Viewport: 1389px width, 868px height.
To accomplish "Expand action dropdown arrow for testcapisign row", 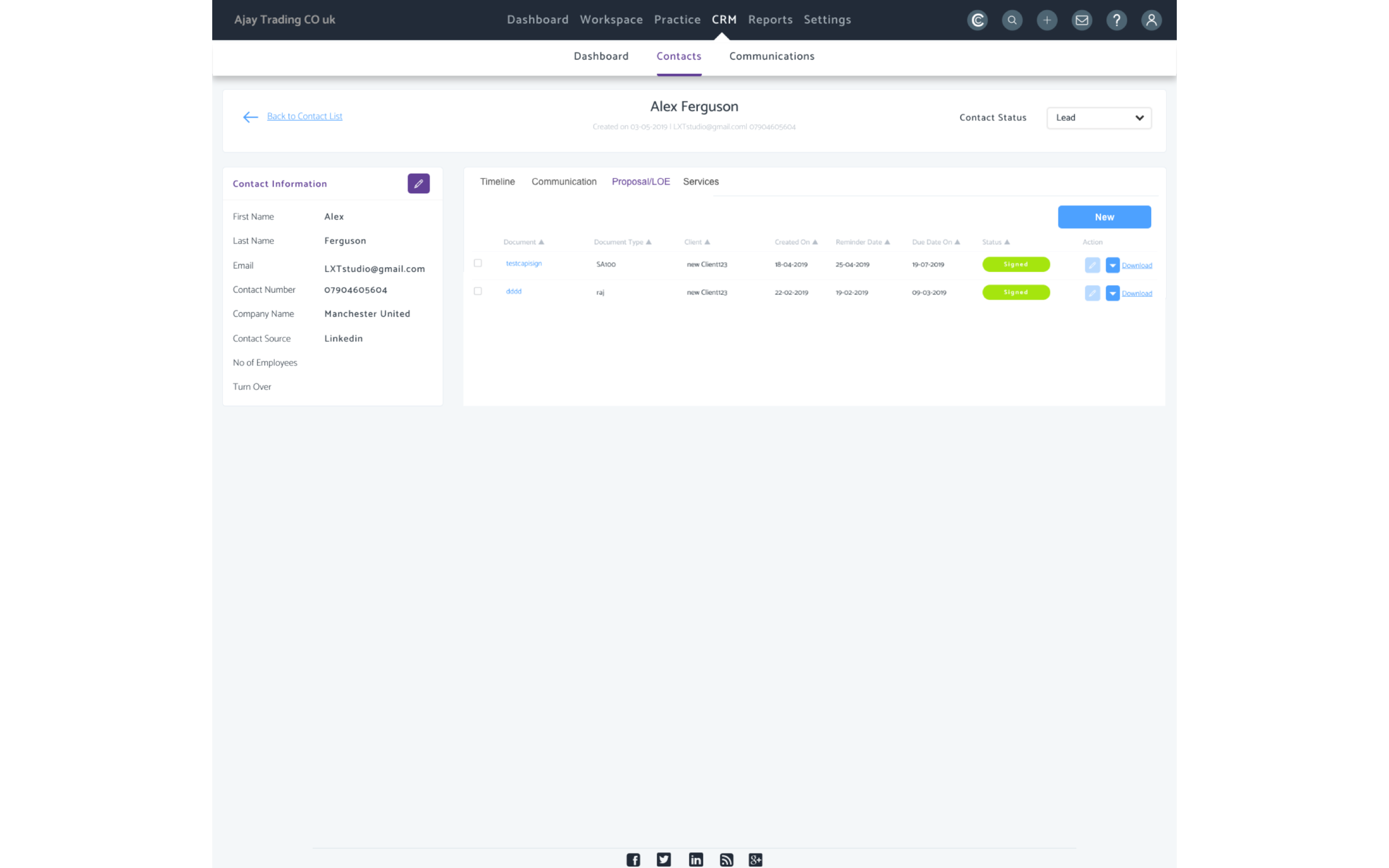I will [1112, 265].
